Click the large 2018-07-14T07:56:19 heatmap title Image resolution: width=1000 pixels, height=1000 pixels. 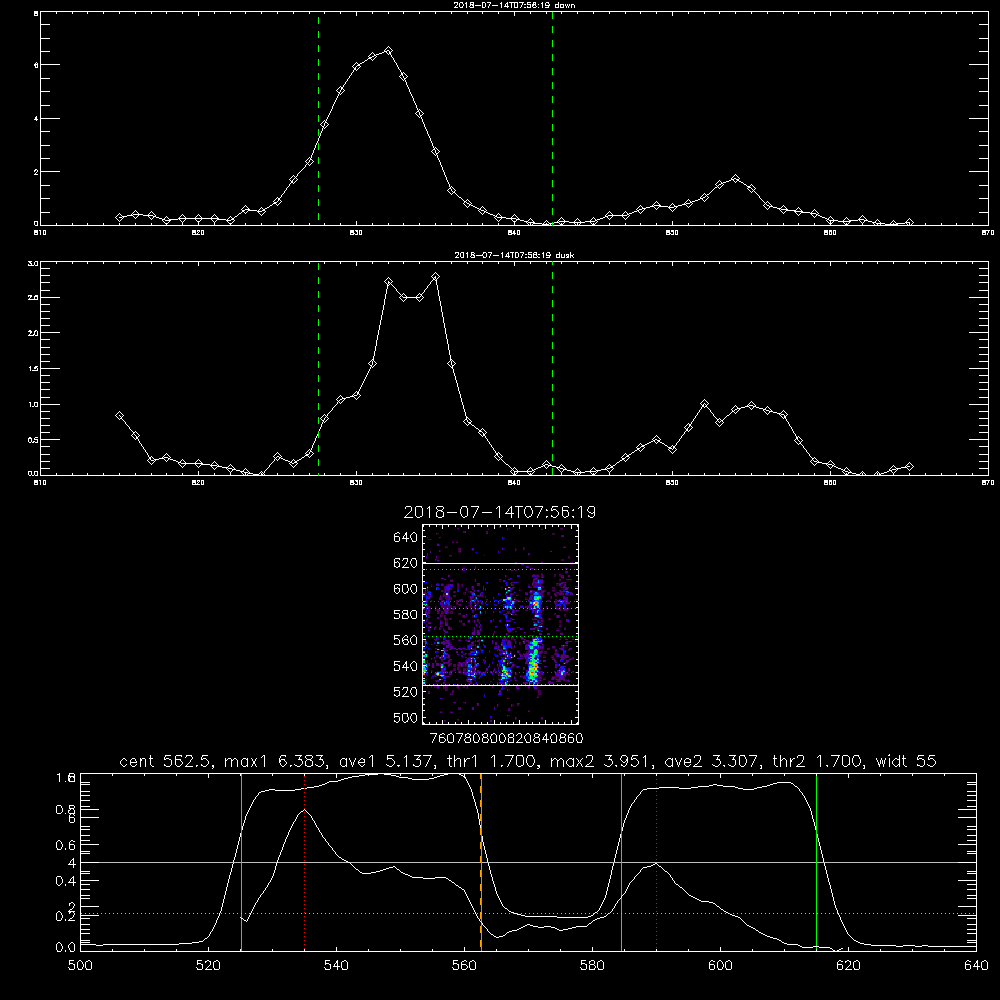click(x=500, y=512)
